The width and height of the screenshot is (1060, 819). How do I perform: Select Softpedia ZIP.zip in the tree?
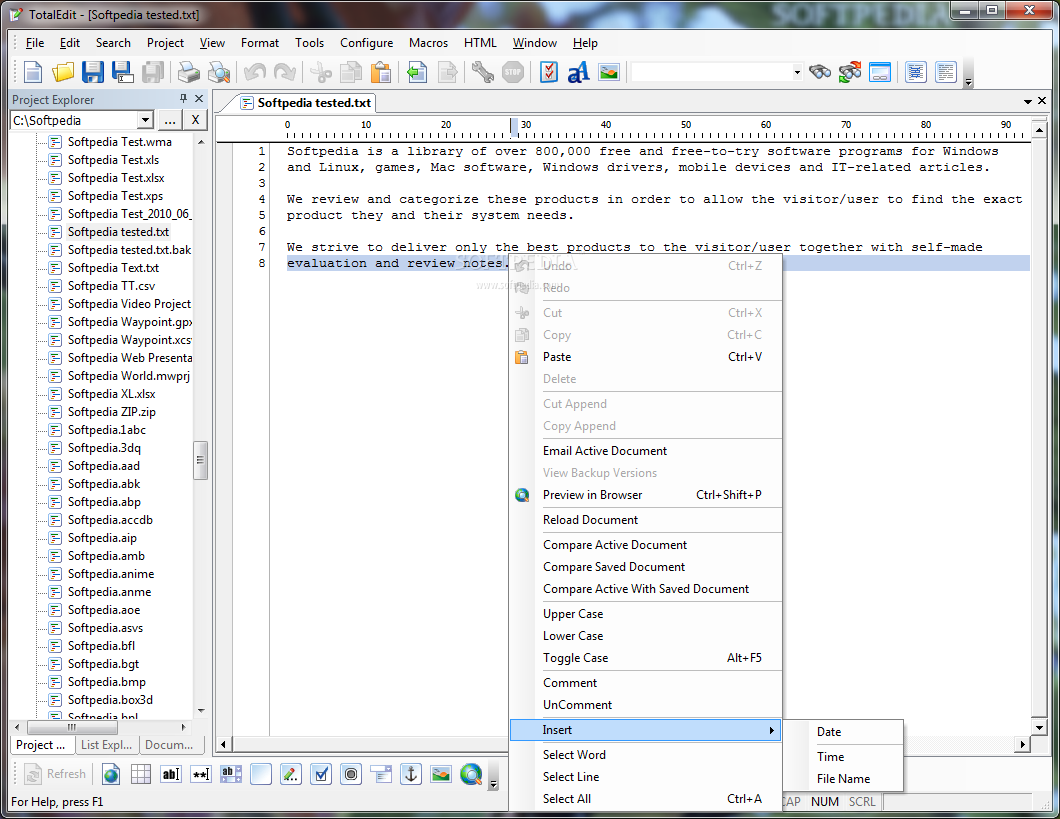112,412
